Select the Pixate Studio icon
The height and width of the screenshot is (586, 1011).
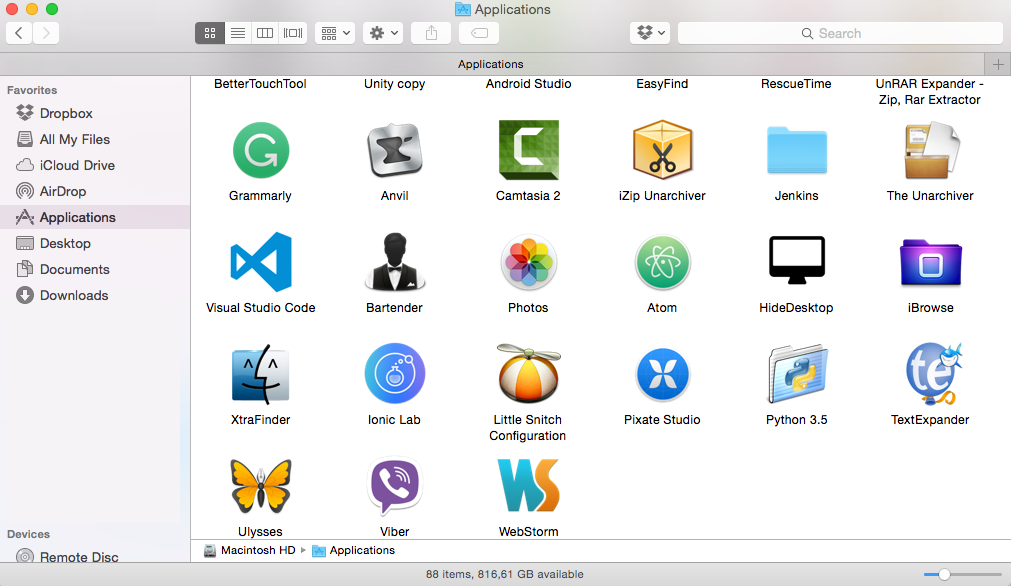pyautogui.click(x=662, y=375)
